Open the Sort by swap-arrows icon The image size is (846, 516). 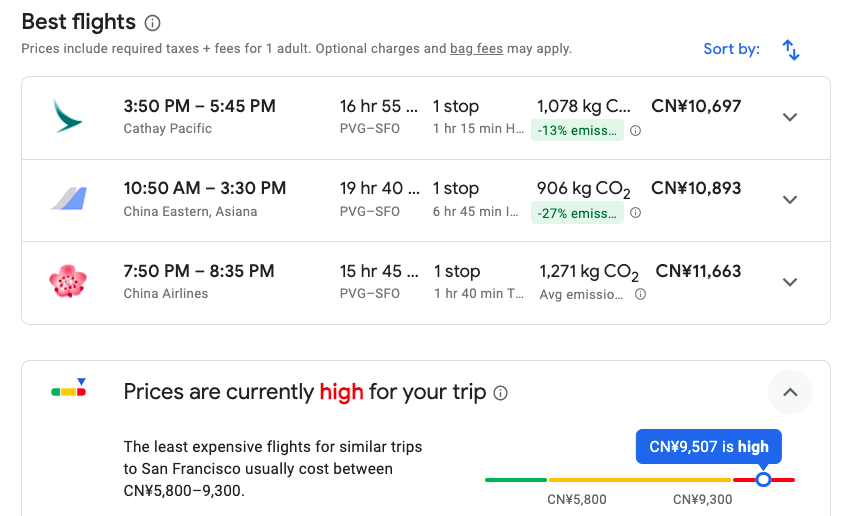click(791, 50)
